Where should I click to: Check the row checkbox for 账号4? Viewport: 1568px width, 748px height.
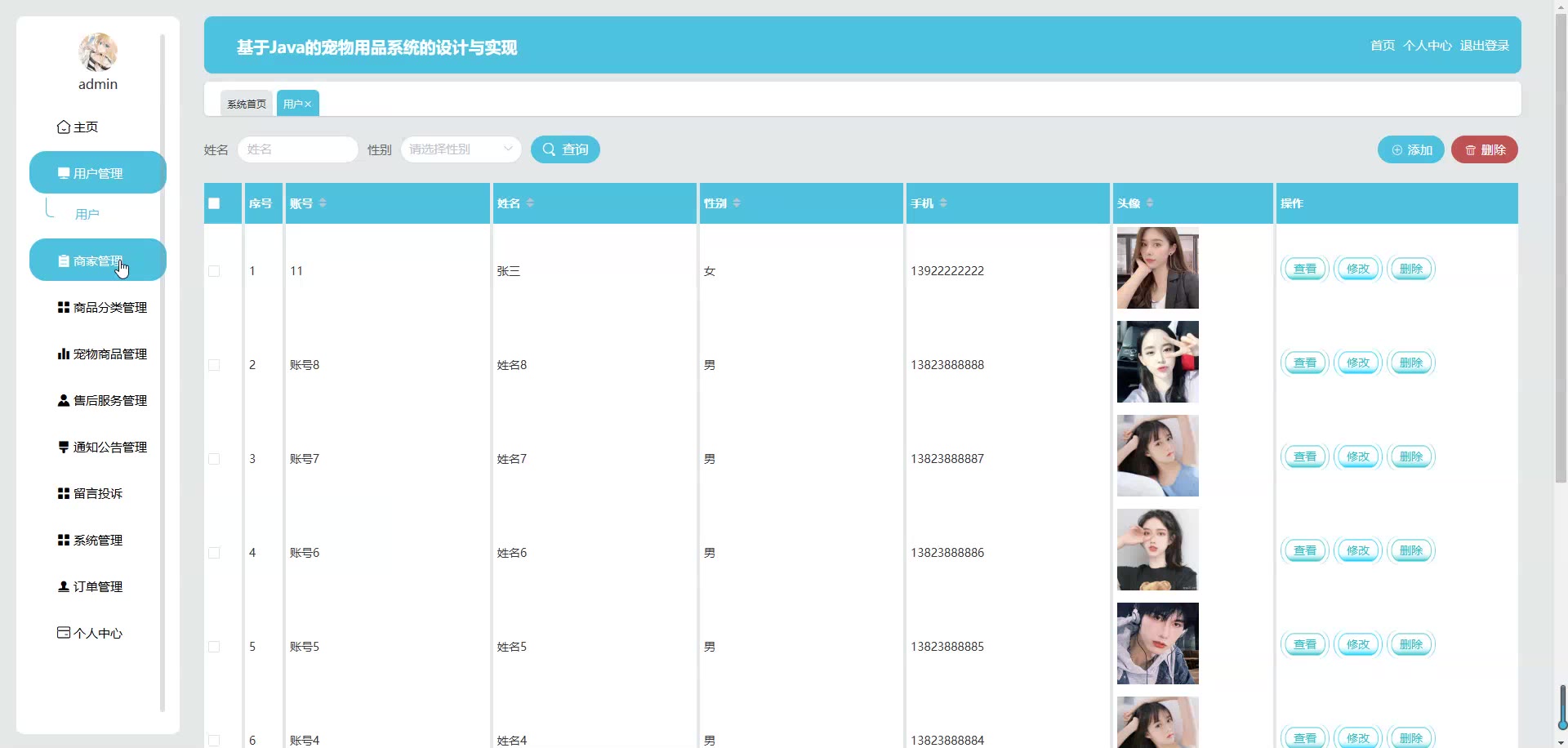tap(214, 741)
